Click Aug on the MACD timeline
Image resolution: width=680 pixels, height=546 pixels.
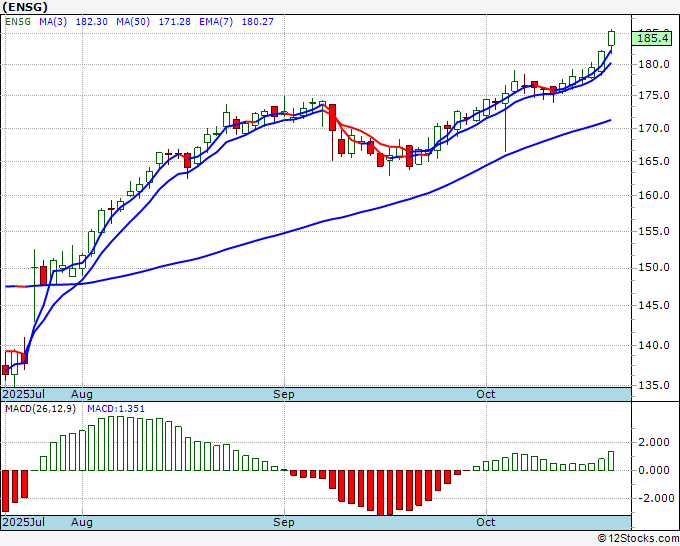[82, 522]
